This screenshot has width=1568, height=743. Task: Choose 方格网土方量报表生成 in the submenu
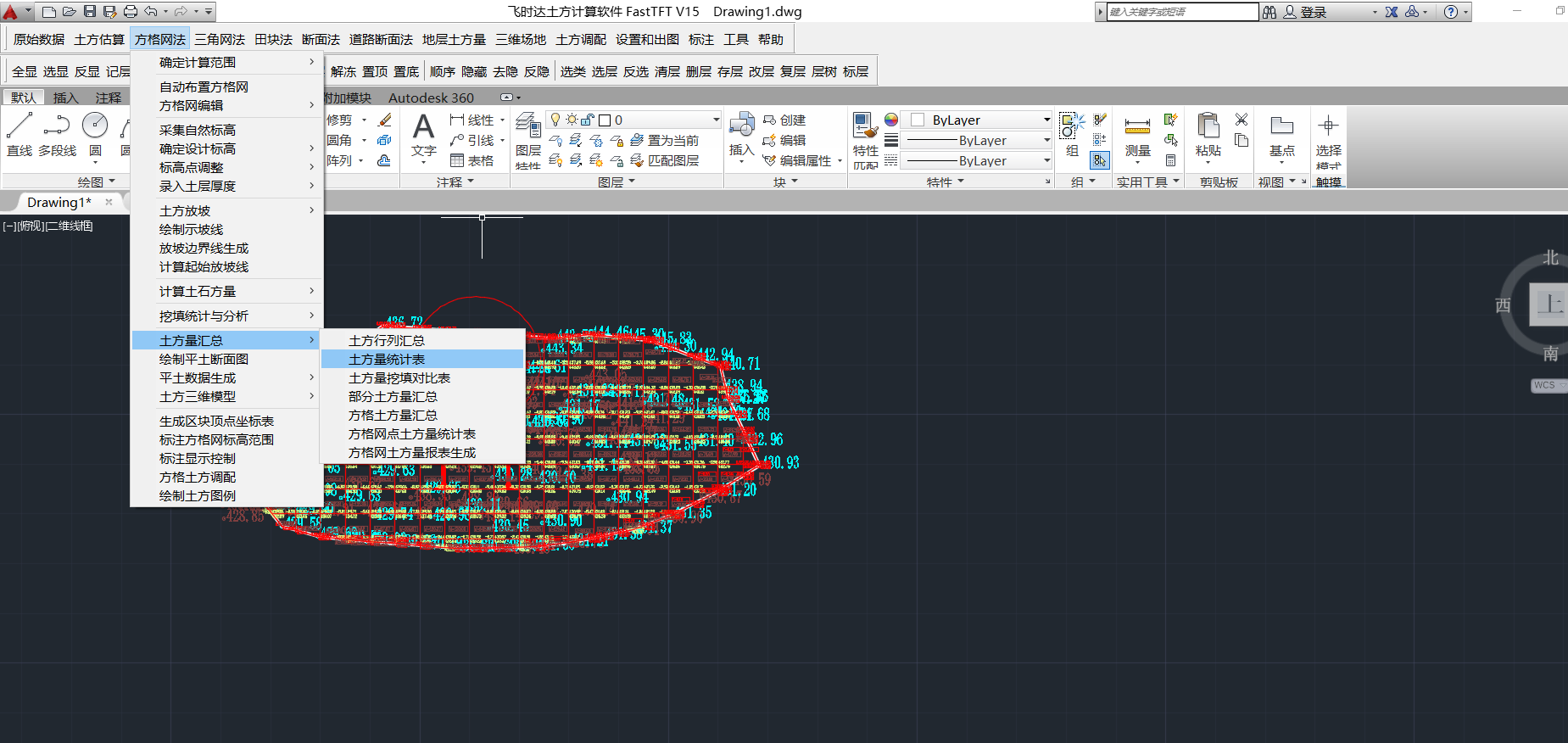pyautogui.click(x=421, y=452)
